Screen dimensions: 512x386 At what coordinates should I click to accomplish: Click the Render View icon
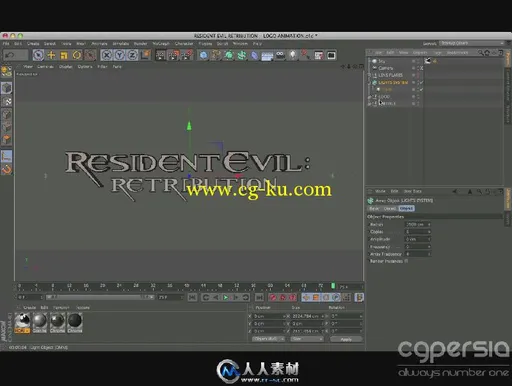(x=160, y=55)
